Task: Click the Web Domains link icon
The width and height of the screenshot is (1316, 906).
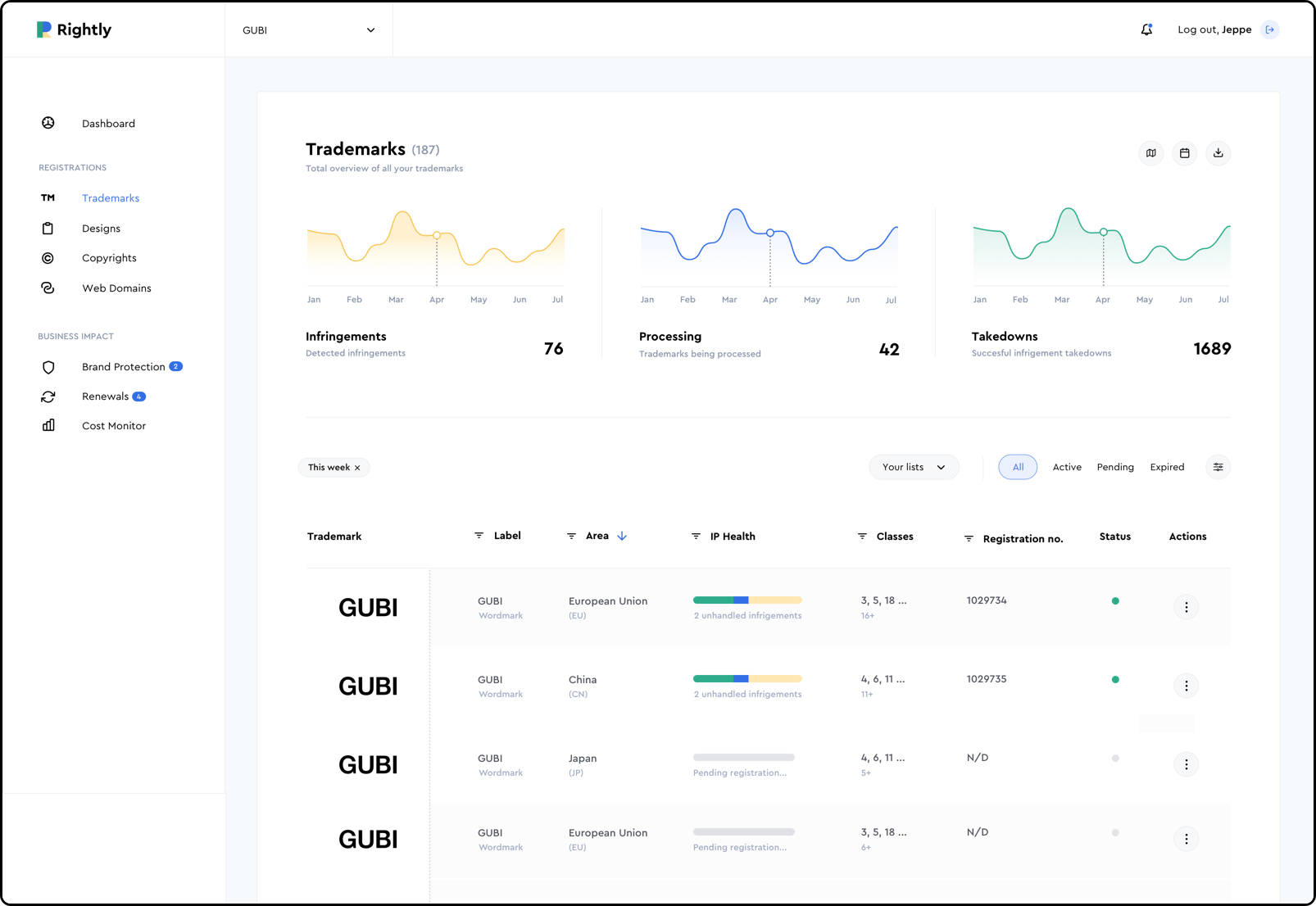Action: click(48, 288)
